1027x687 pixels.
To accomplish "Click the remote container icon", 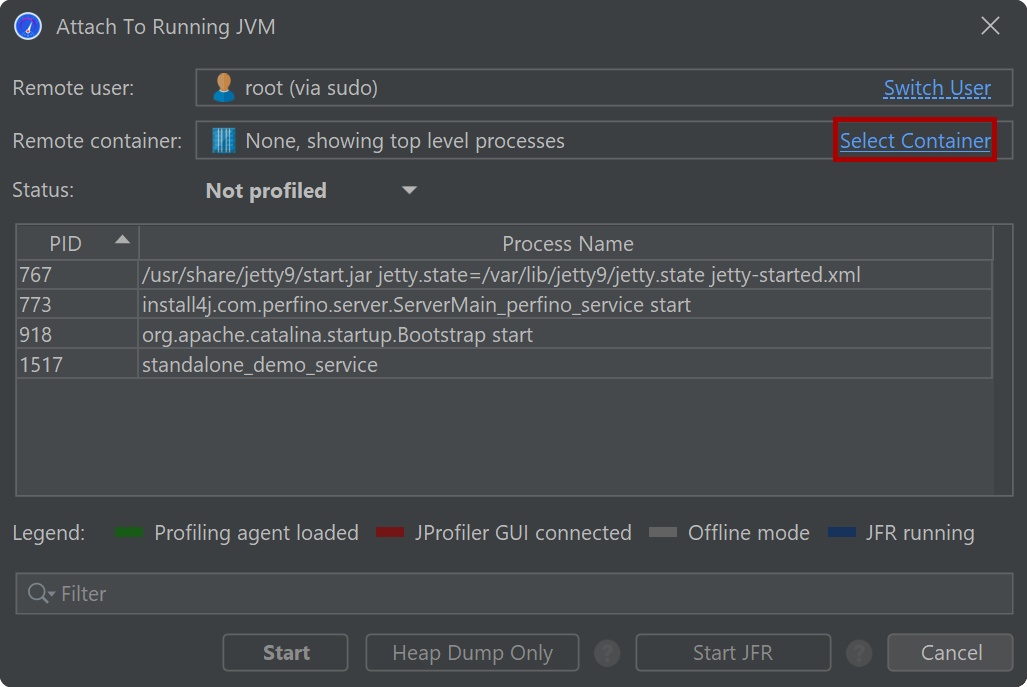I will [x=223, y=141].
